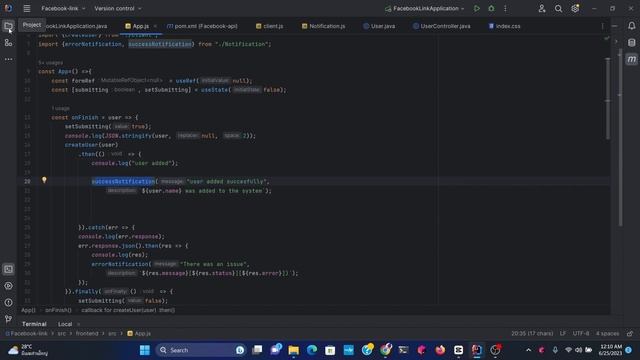Screen dimensions: 640x360
Task: Click App.js in navigation bar path
Action: 139,333
